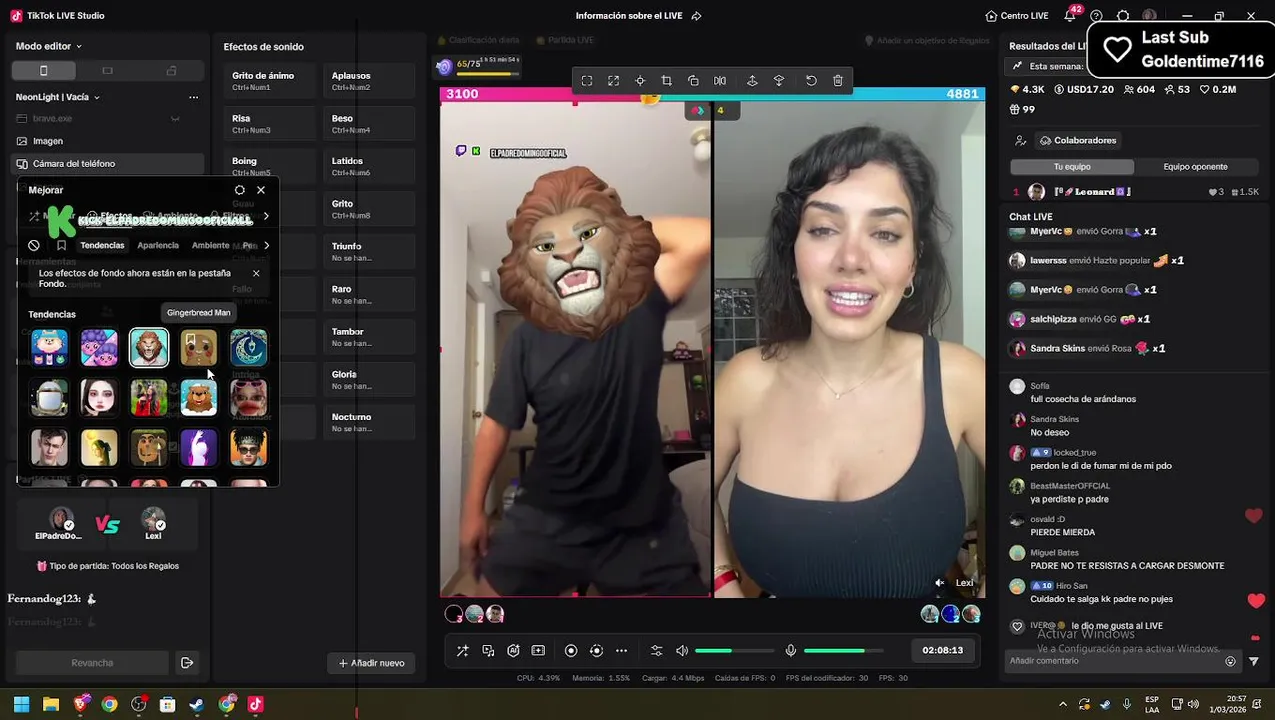Click the stretch-to-screen expand icon in canvas toolbar
Screen dimensions: 1275x720
[x=613, y=81]
